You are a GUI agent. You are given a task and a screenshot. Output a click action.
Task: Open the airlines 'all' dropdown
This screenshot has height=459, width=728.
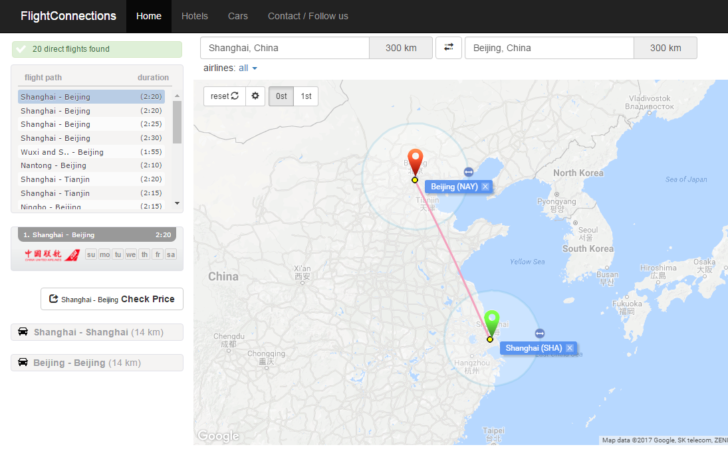(x=247, y=68)
